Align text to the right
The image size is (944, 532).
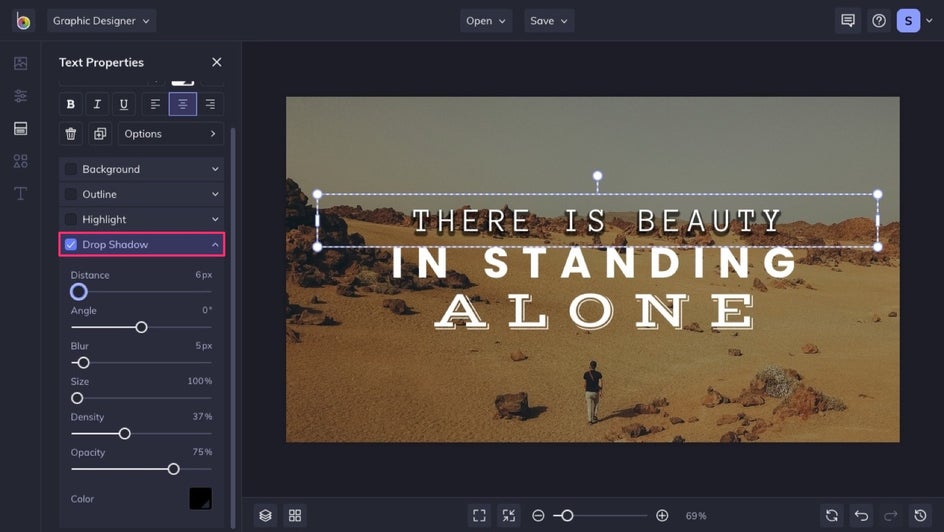coord(210,104)
